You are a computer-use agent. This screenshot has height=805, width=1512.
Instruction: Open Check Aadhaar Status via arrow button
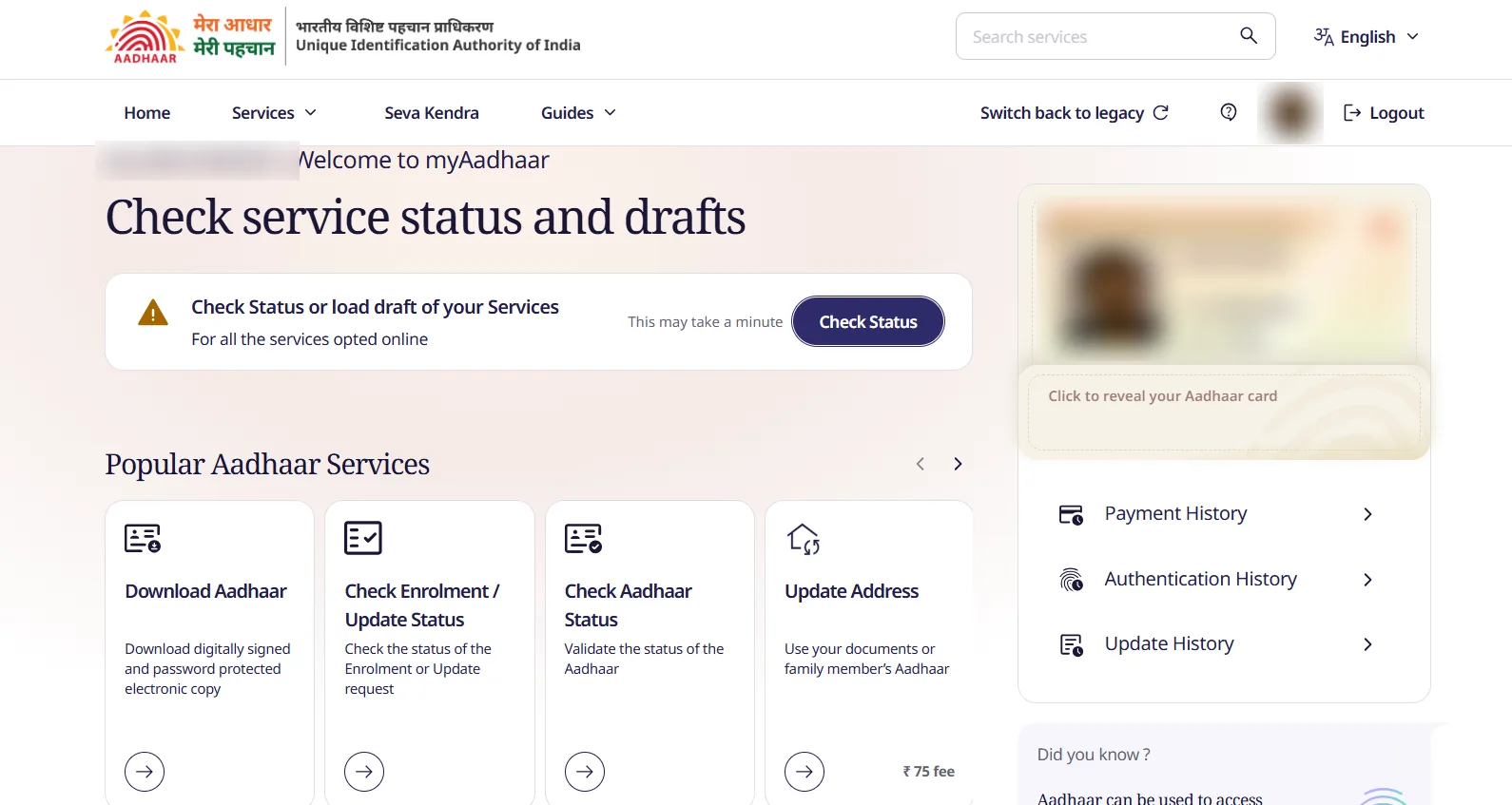pos(585,772)
